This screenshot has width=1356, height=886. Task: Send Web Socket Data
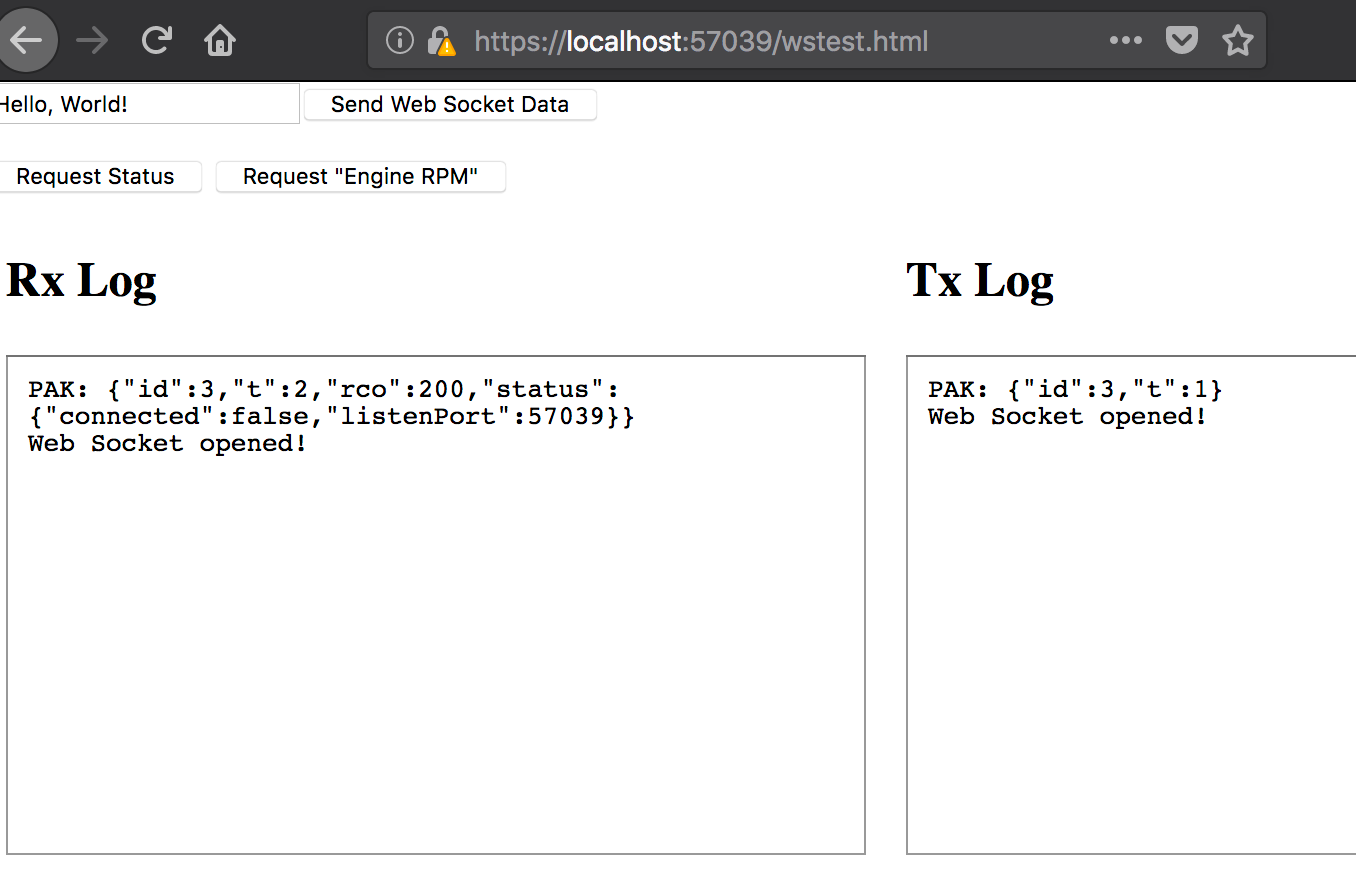(450, 104)
